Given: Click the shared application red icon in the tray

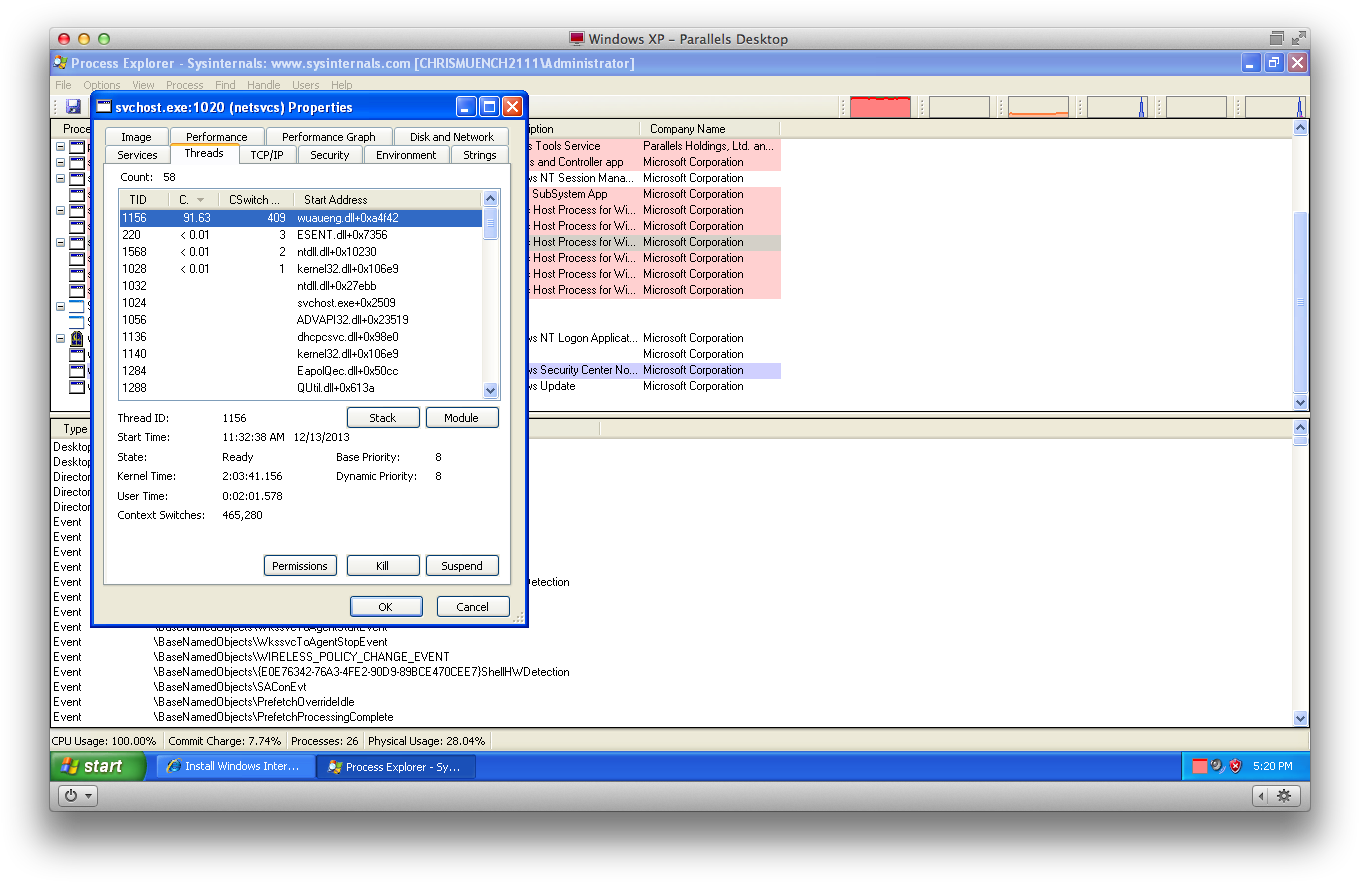Looking at the screenshot, I should [x=1199, y=765].
